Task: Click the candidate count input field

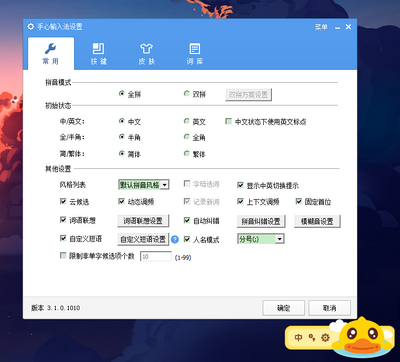Action: click(x=156, y=257)
